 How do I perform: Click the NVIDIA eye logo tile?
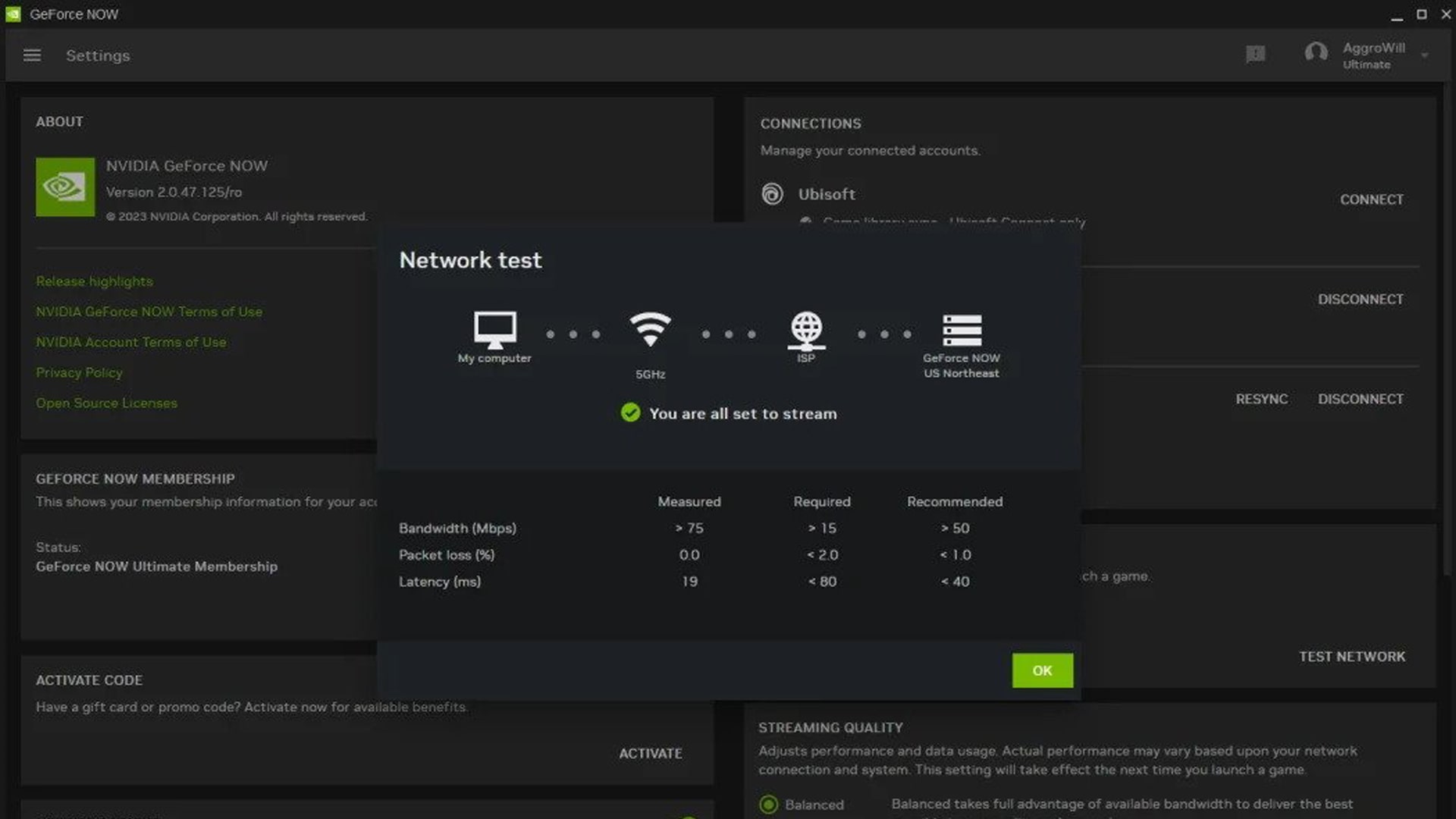[x=65, y=187]
